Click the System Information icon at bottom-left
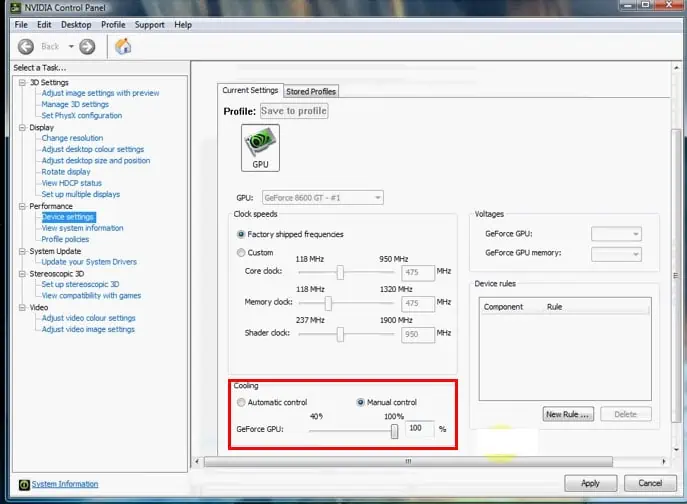The image size is (687, 504). [22, 484]
